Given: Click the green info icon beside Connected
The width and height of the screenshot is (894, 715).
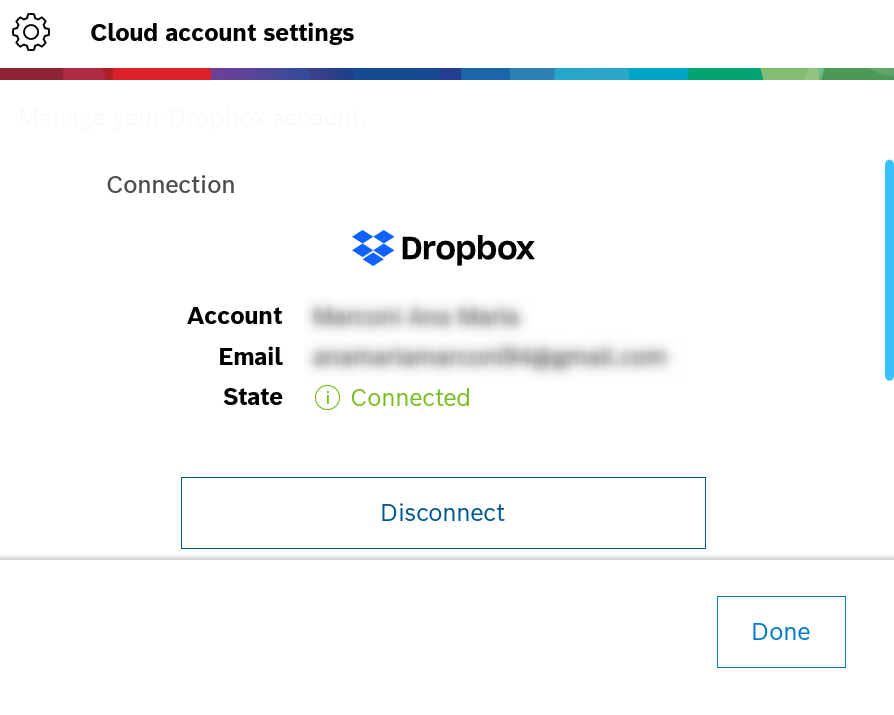Looking at the screenshot, I should (327, 397).
